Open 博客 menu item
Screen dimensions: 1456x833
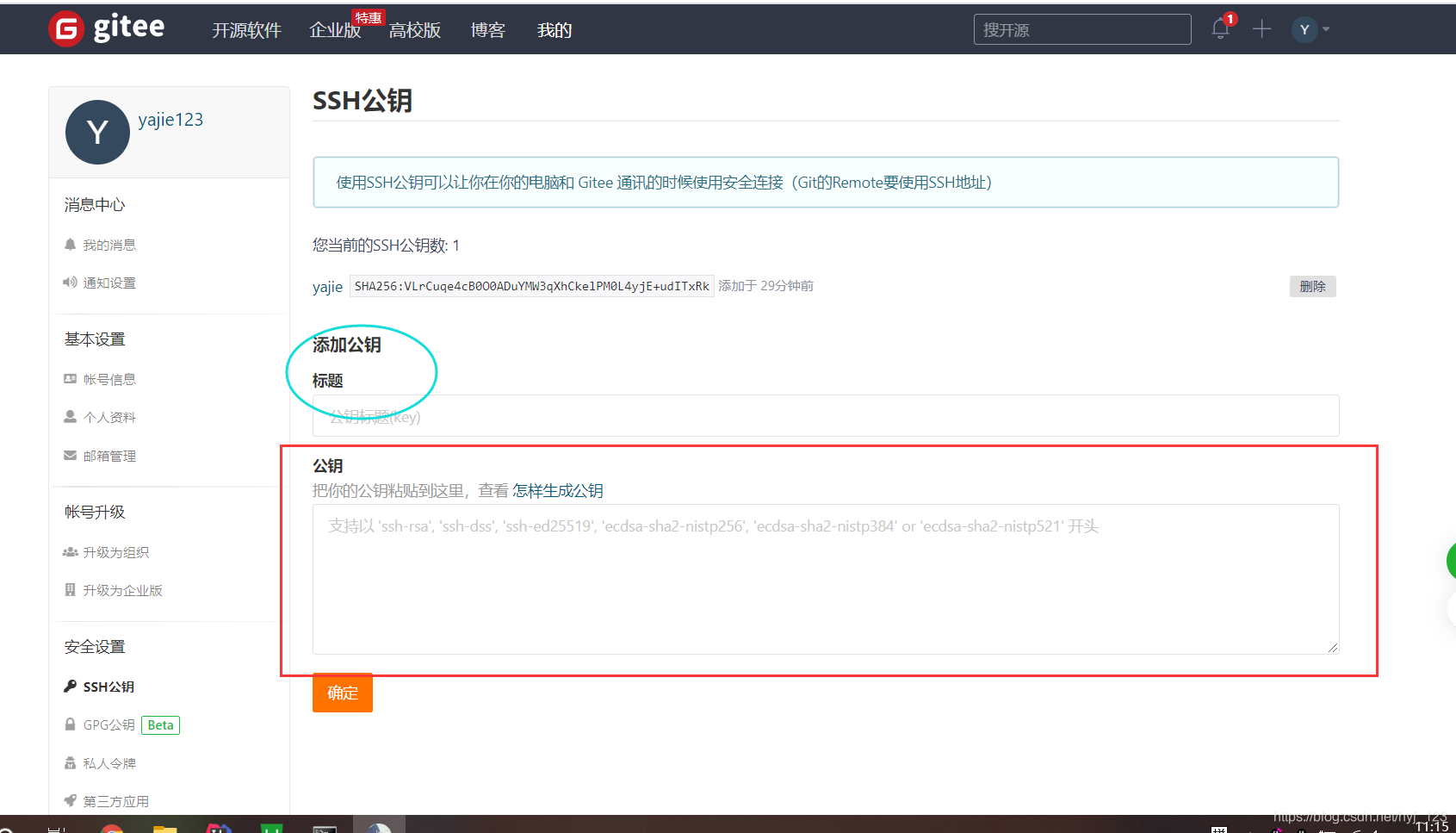[488, 30]
